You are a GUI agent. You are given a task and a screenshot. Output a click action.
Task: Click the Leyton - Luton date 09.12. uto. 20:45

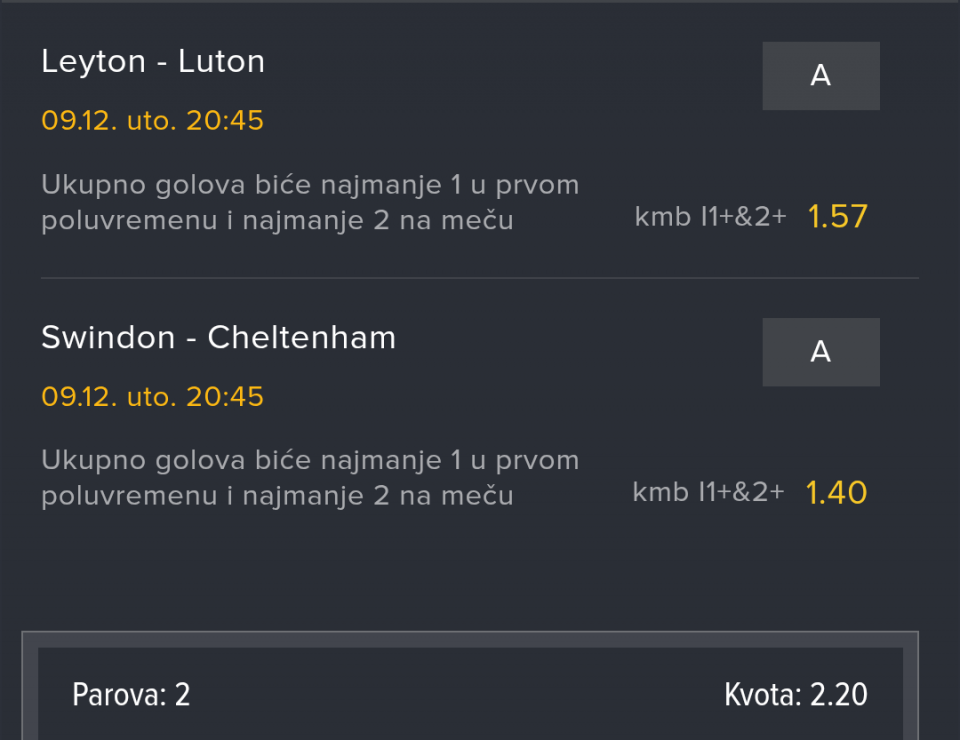(x=152, y=121)
